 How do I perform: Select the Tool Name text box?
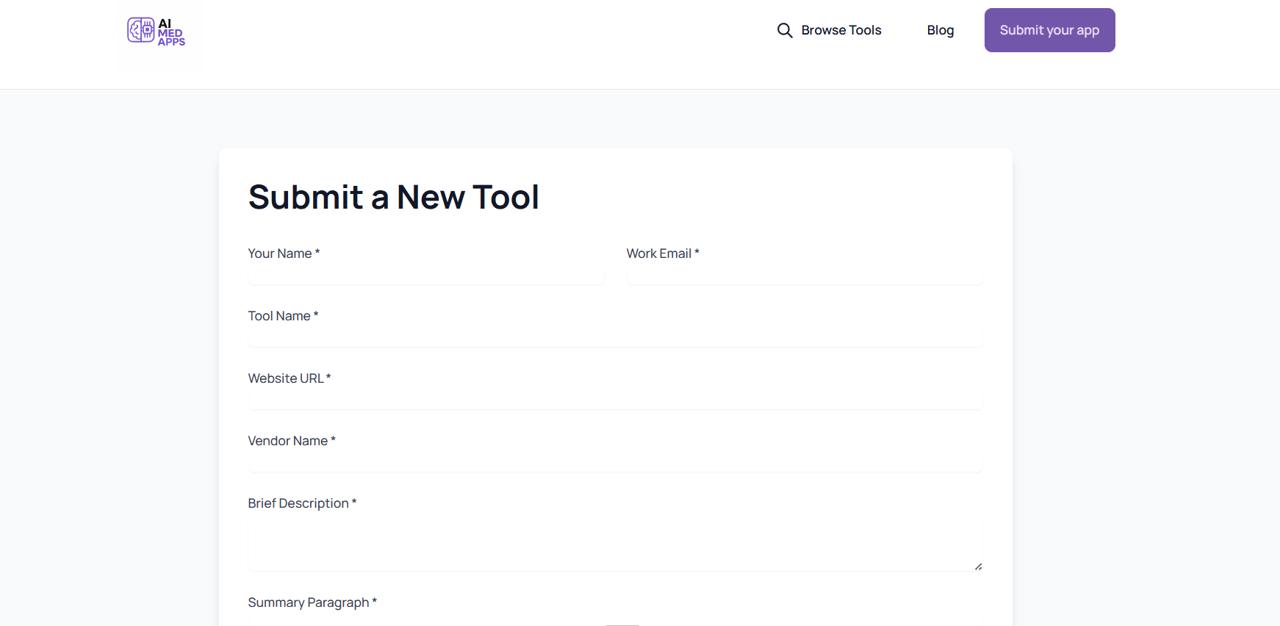[x=615, y=337]
